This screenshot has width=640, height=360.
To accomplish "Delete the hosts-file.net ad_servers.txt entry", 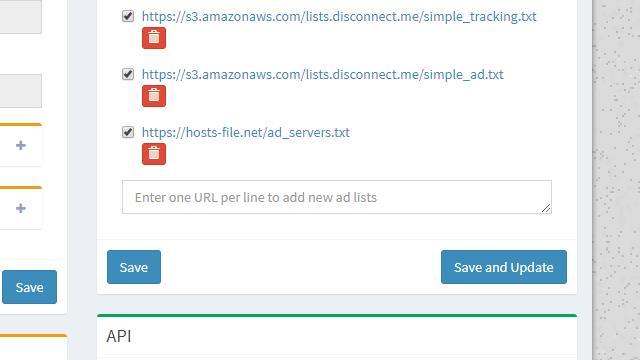I will (x=154, y=154).
